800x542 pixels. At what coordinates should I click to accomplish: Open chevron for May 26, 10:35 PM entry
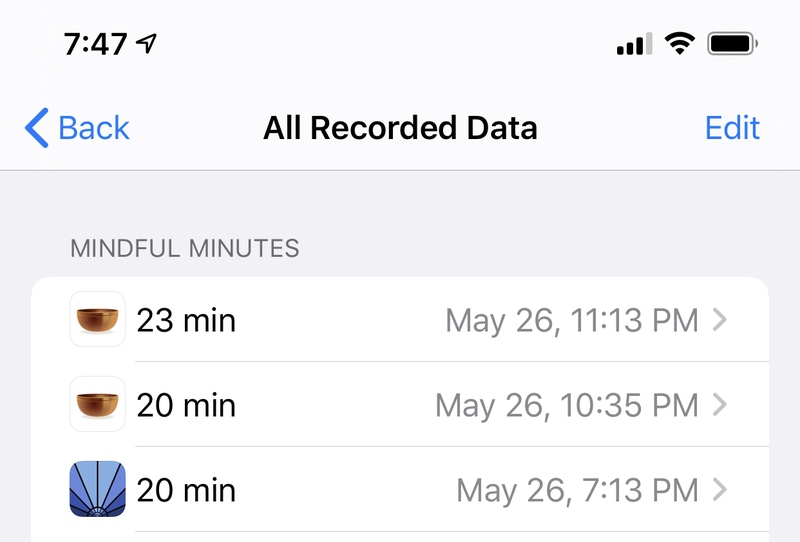tap(719, 405)
